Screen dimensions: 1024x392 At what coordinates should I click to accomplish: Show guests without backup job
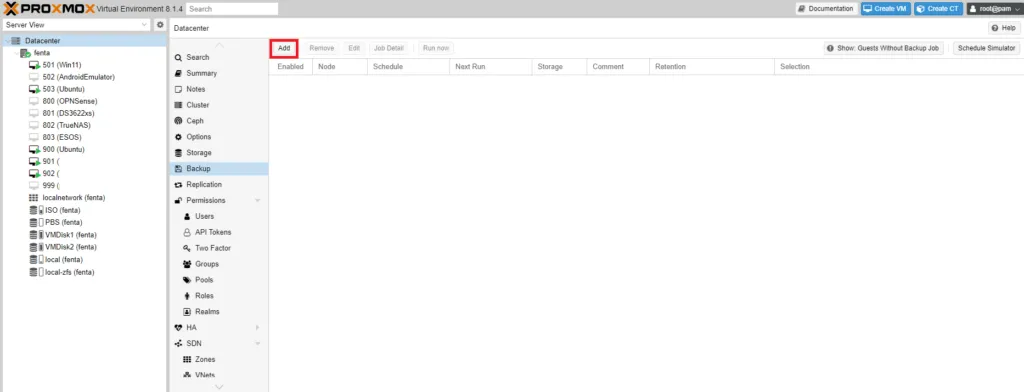884,48
